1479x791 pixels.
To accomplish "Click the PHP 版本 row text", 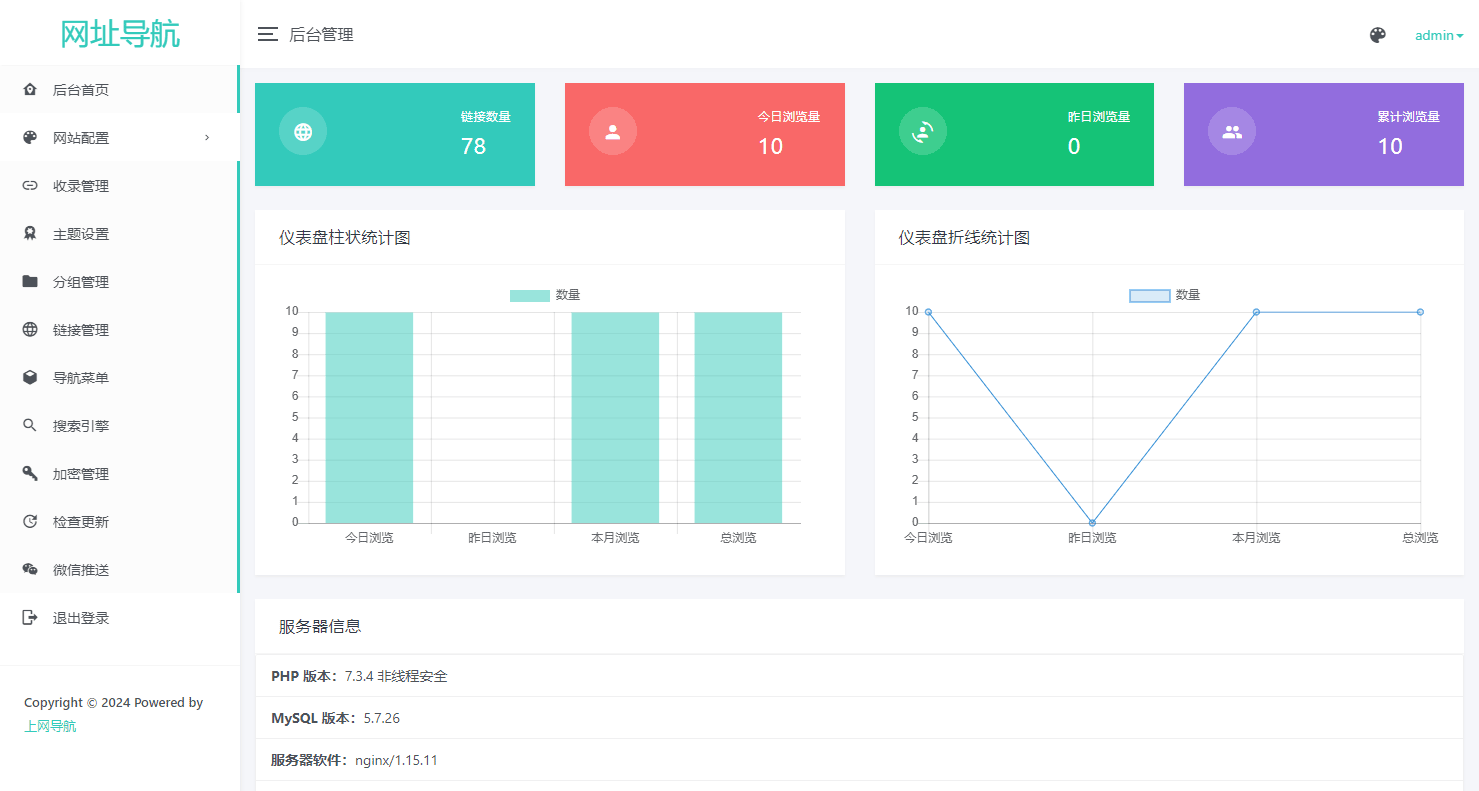I will tap(359, 677).
